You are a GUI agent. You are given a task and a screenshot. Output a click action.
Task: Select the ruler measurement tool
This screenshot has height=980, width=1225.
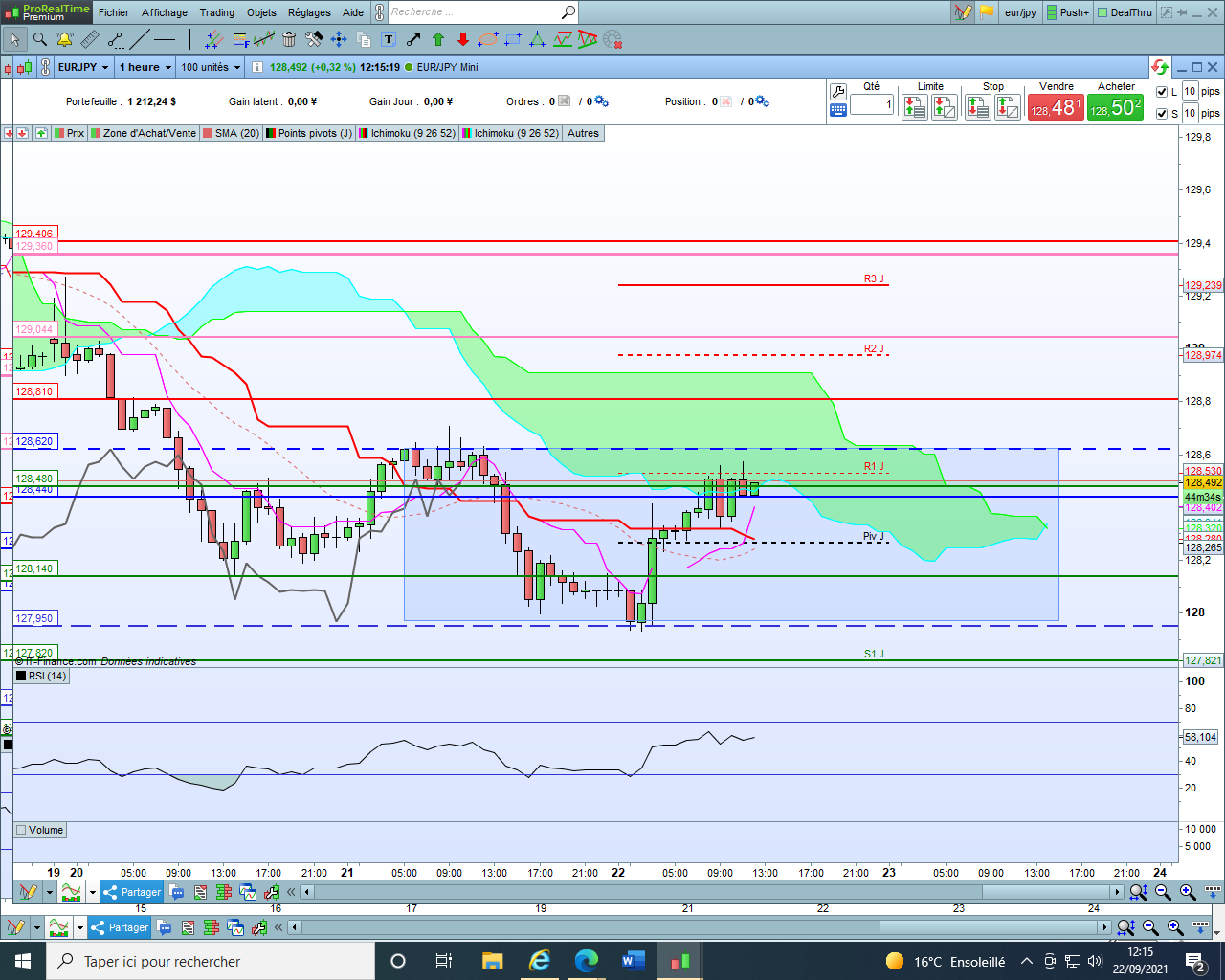[90, 39]
